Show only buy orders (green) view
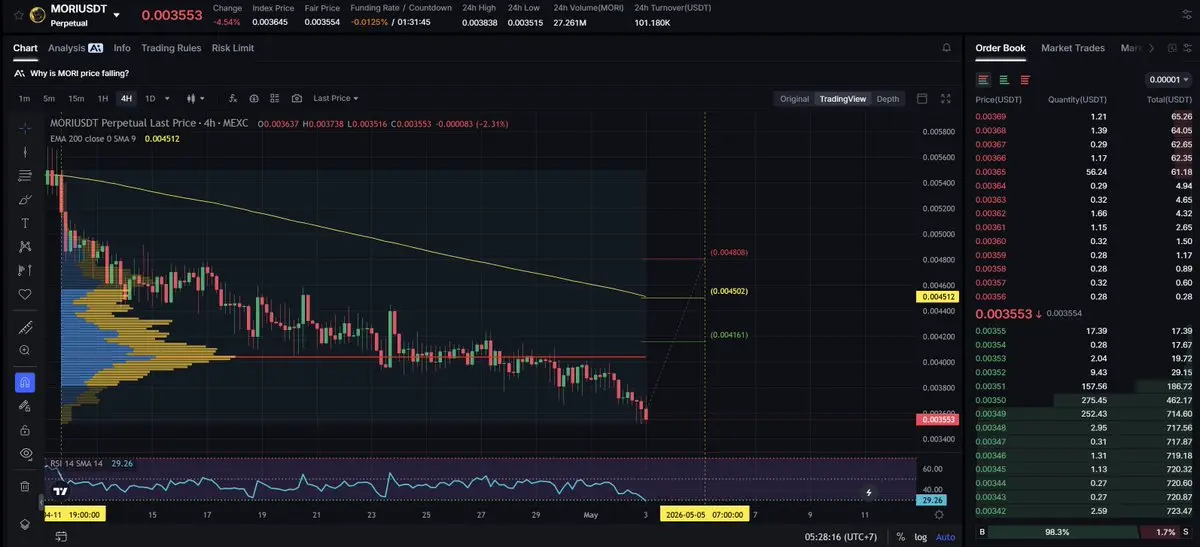The image size is (1200, 547). (1004, 80)
